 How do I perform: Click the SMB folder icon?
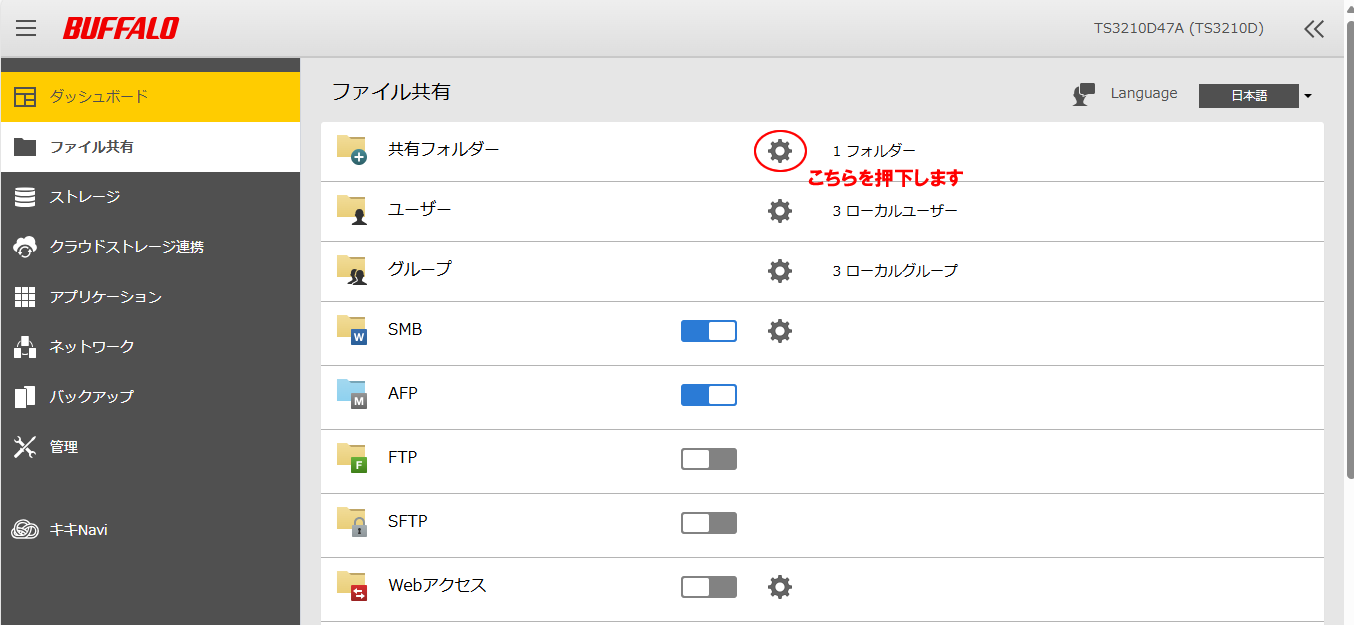coord(352,330)
